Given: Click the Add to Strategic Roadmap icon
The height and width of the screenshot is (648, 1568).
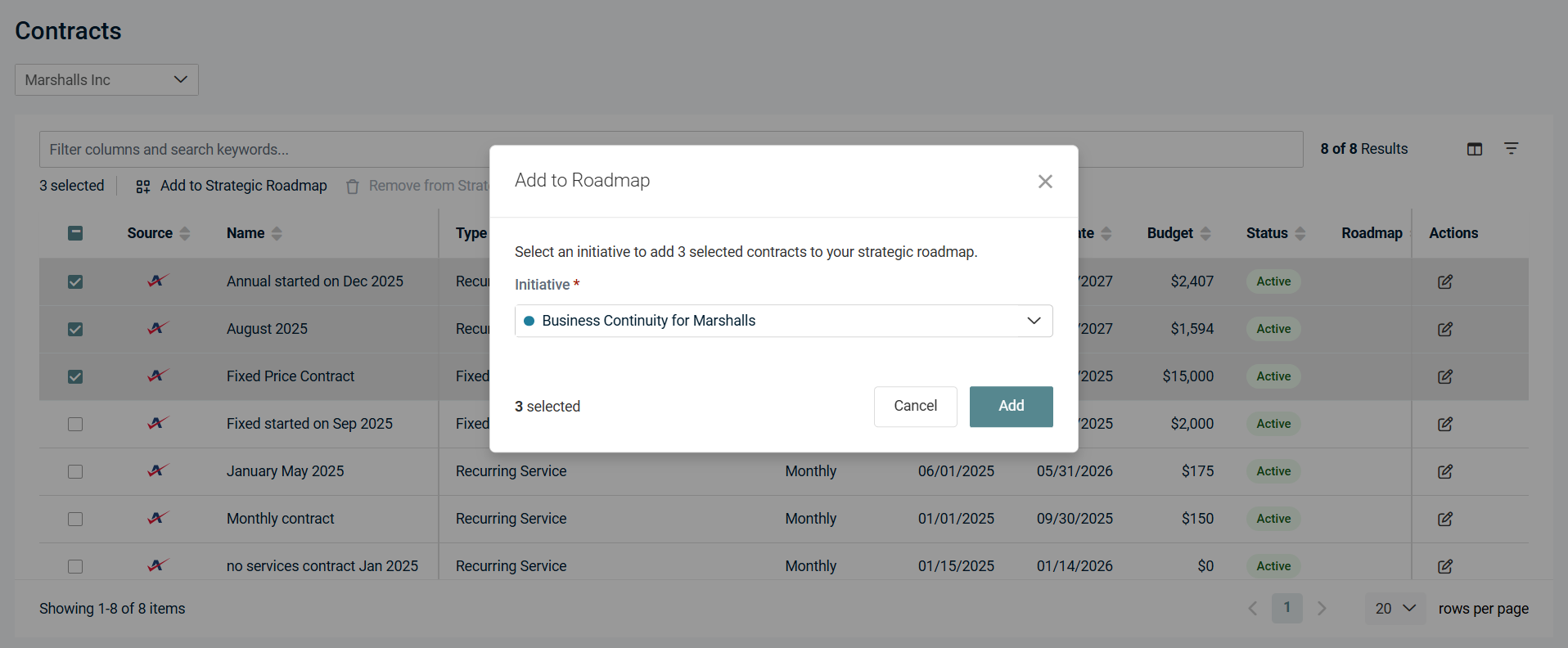Looking at the screenshot, I should pyautogui.click(x=143, y=187).
